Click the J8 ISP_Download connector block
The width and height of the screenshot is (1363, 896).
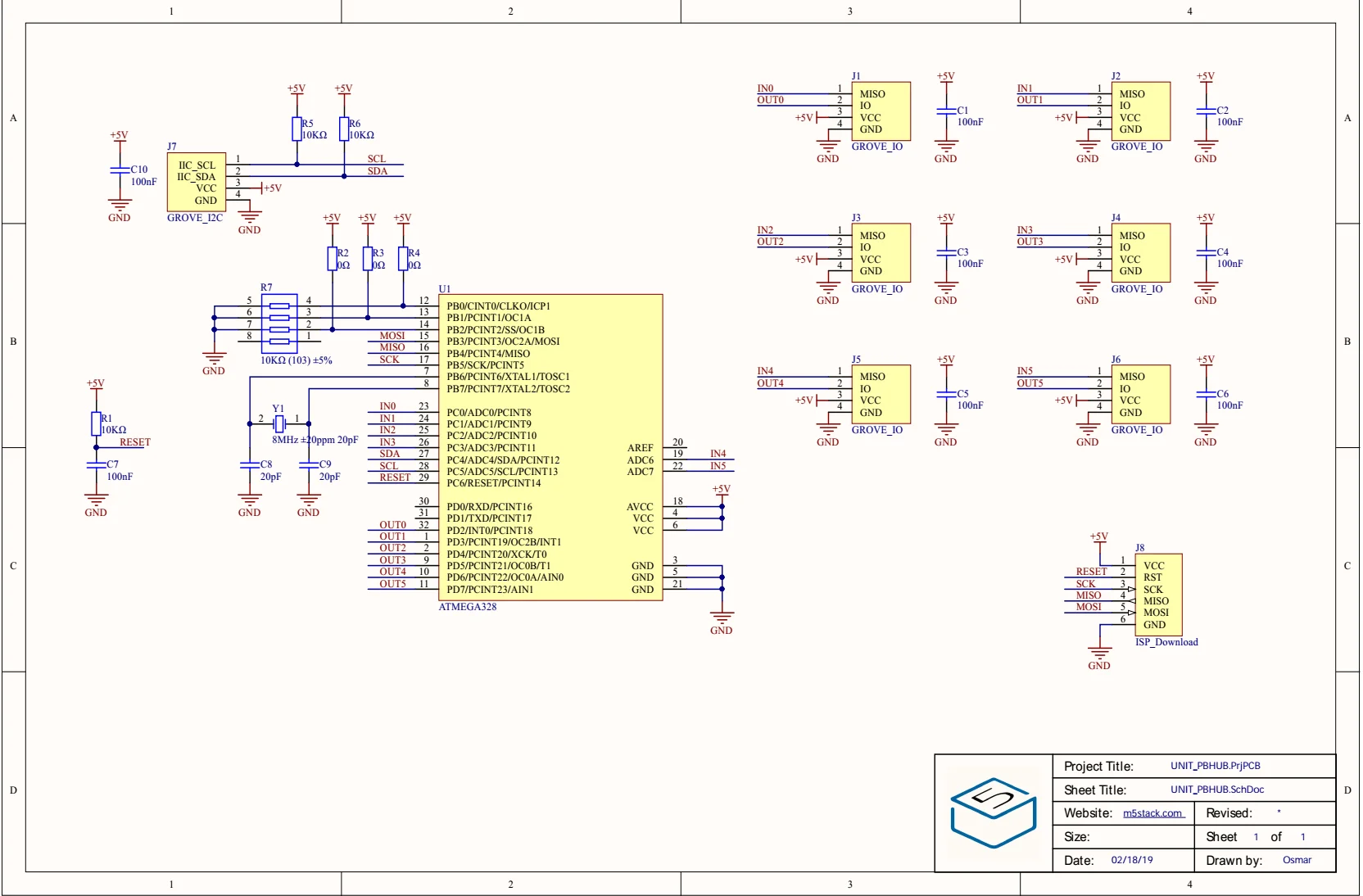pos(1158,595)
